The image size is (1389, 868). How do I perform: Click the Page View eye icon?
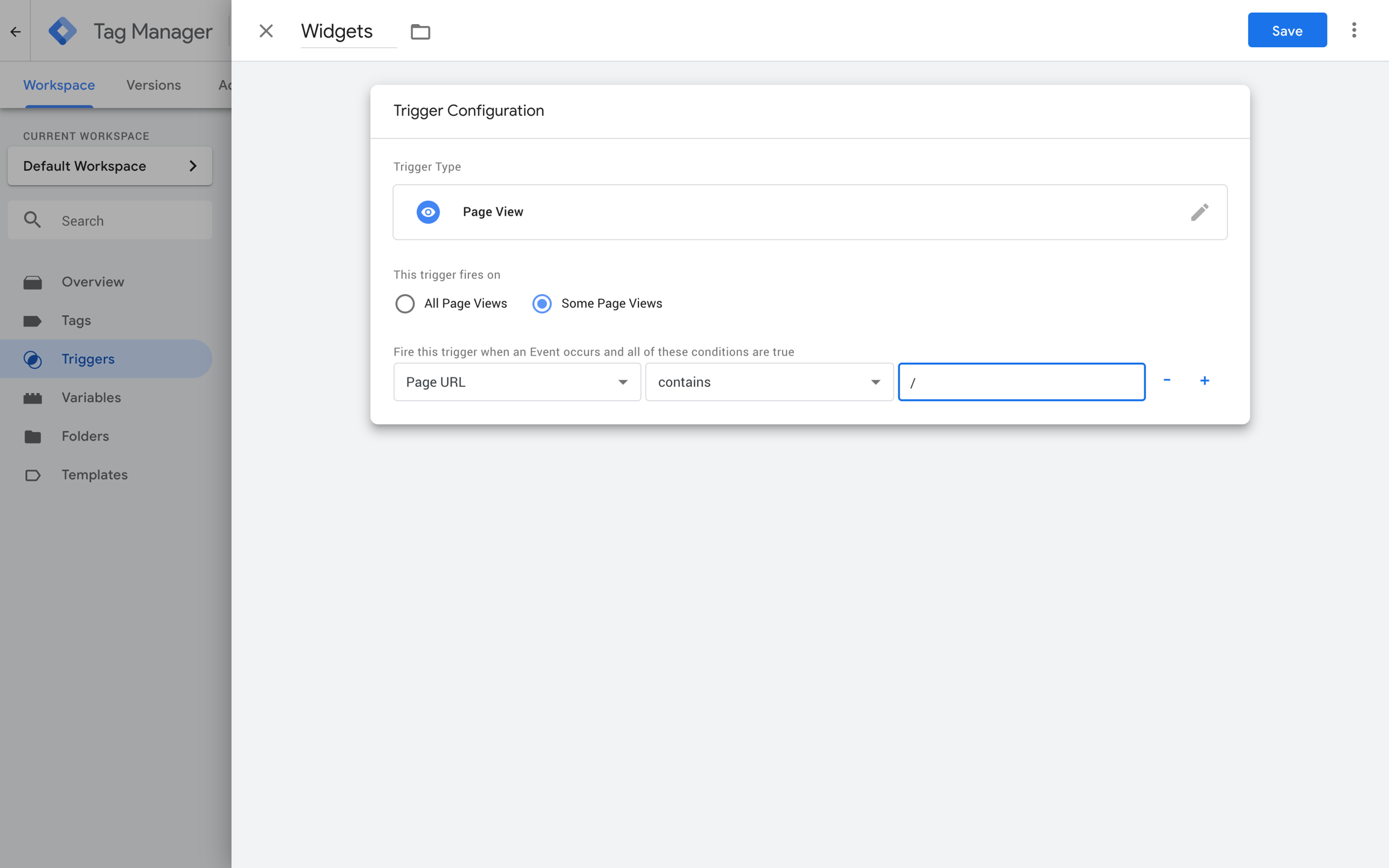pyautogui.click(x=428, y=212)
